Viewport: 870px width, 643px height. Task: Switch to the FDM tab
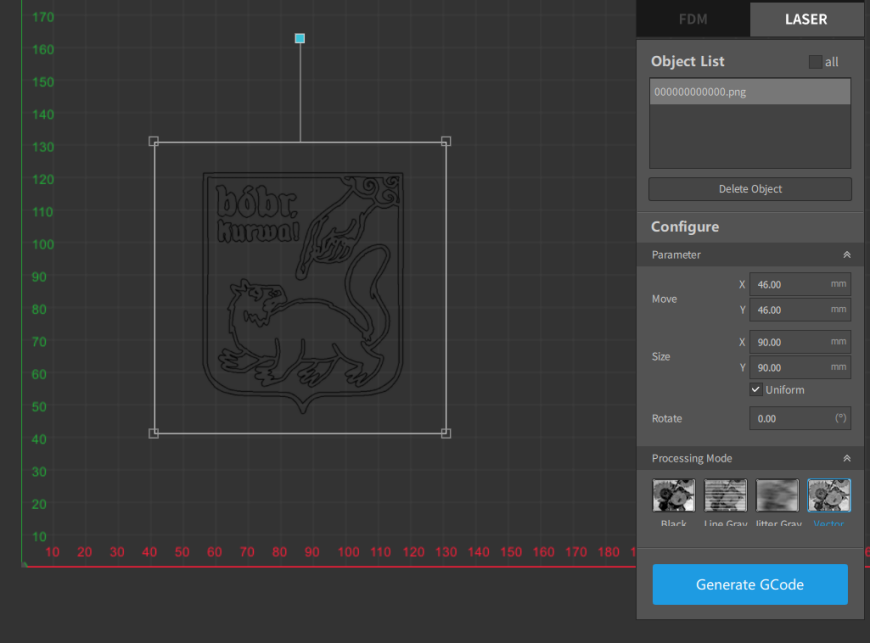(x=693, y=19)
